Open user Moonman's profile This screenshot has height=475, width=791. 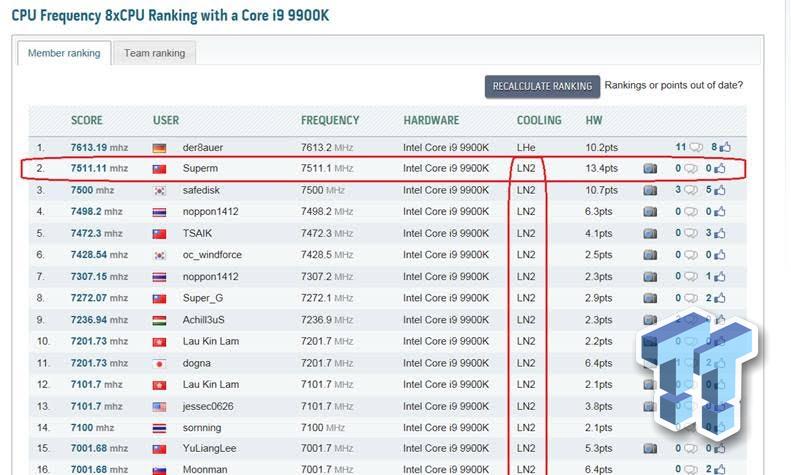205,469
